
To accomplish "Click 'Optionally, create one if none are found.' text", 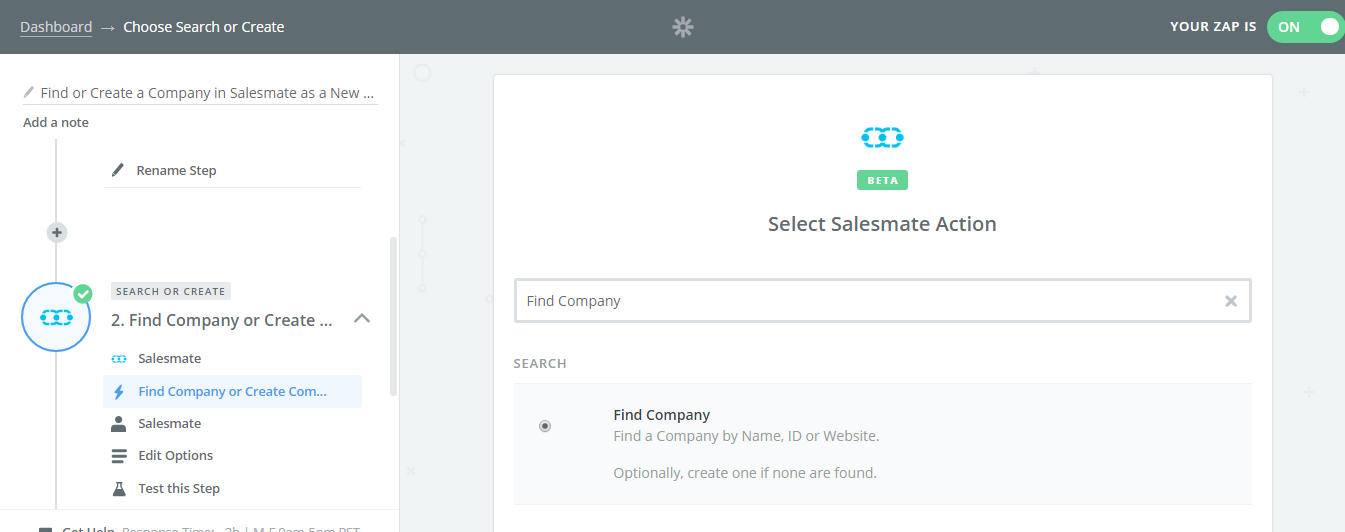I will [745, 472].
